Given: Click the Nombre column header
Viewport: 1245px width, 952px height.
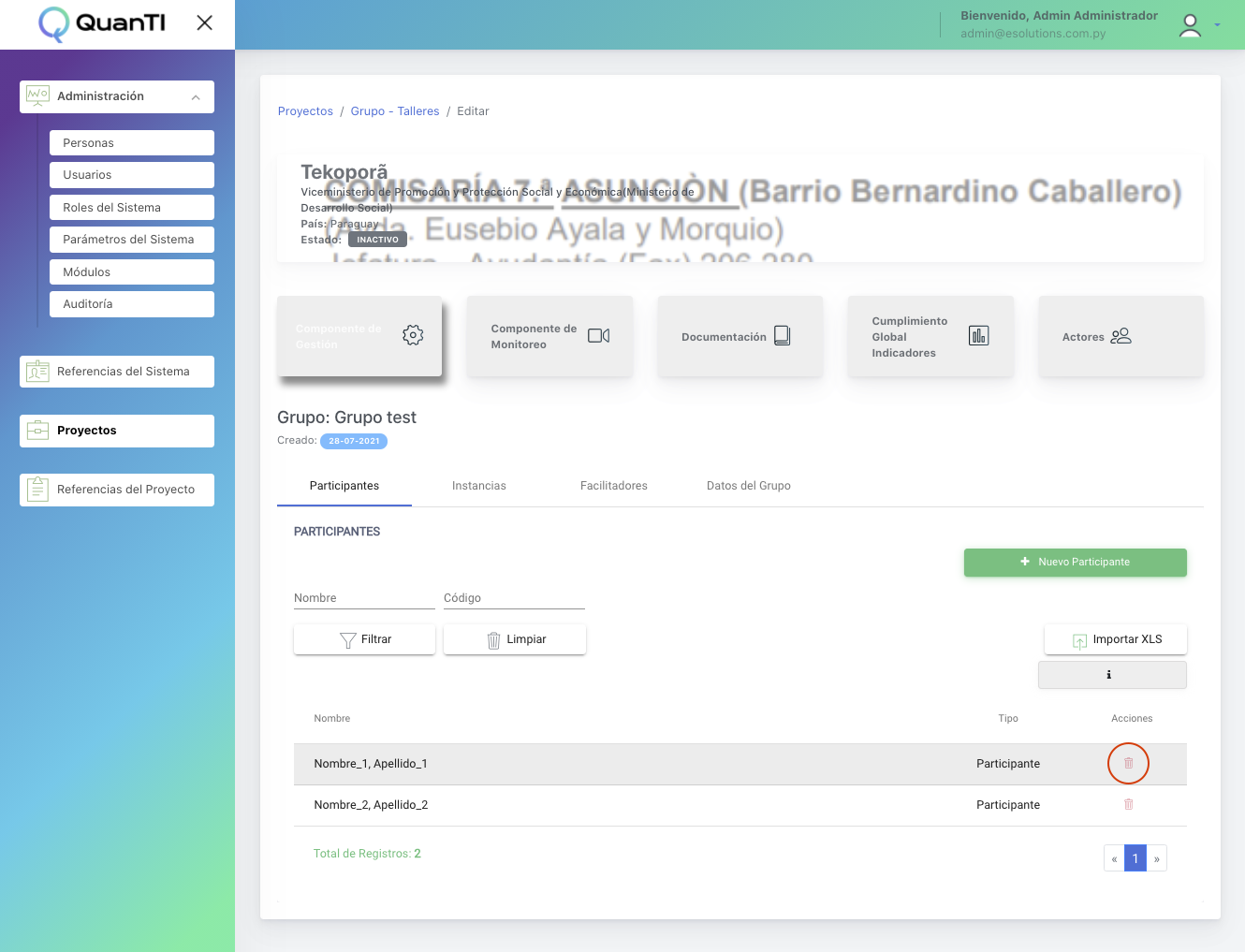Looking at the screenshot, I should (x=332, y=719).
